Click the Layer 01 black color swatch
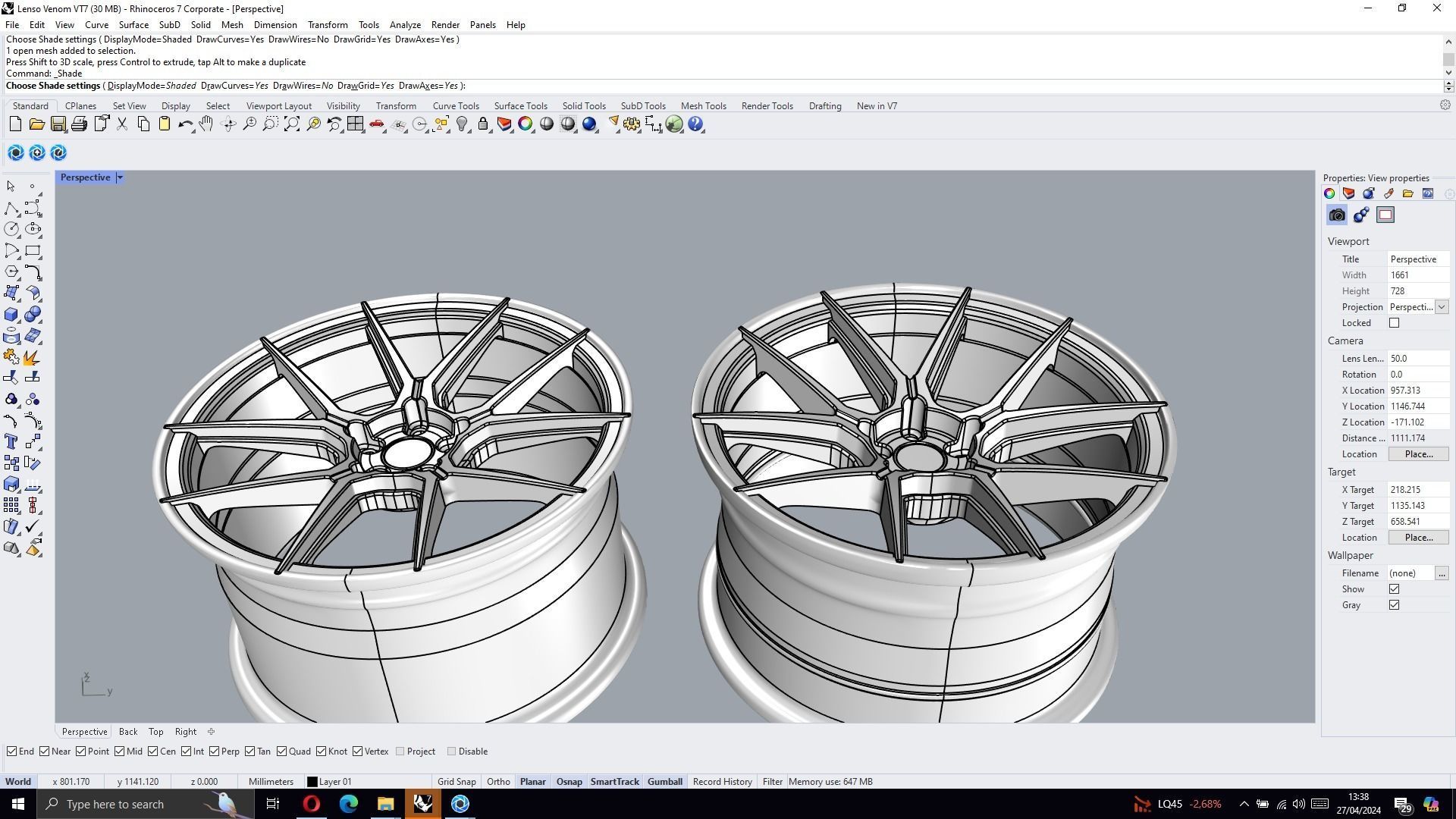1456x819 pixels. tap(312, 782)
